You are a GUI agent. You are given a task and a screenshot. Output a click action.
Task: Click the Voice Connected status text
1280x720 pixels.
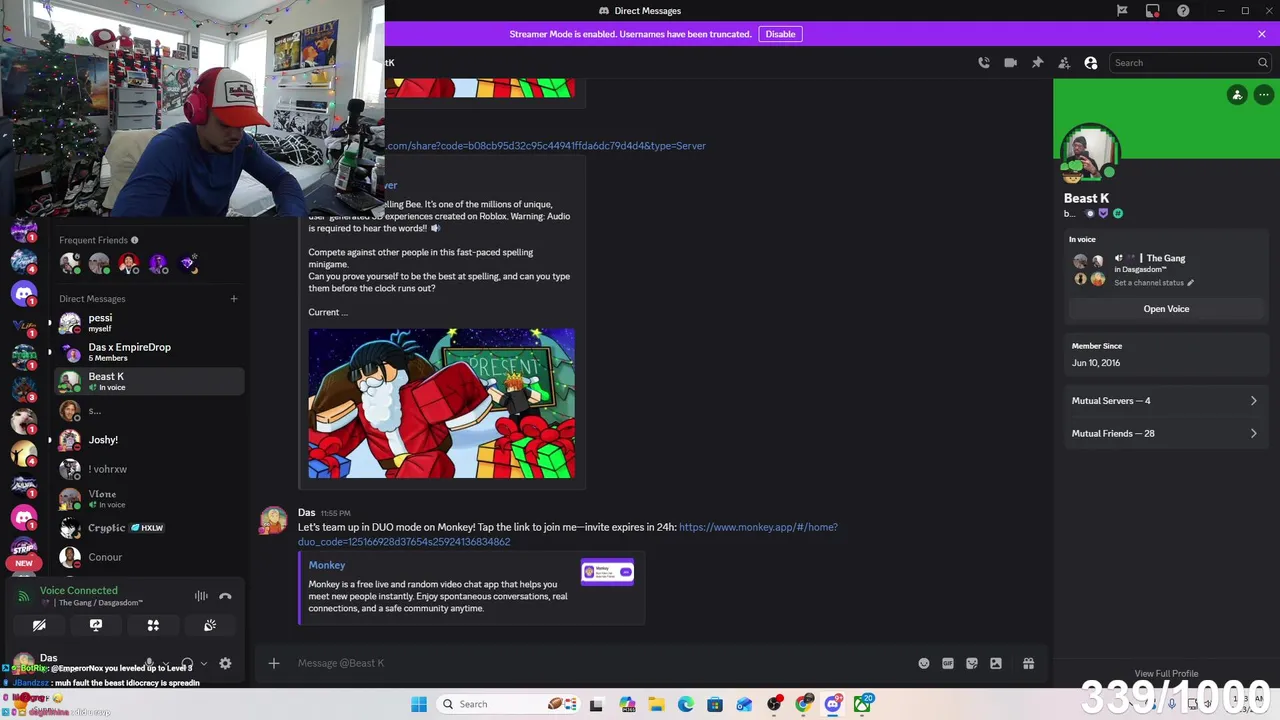79,590
